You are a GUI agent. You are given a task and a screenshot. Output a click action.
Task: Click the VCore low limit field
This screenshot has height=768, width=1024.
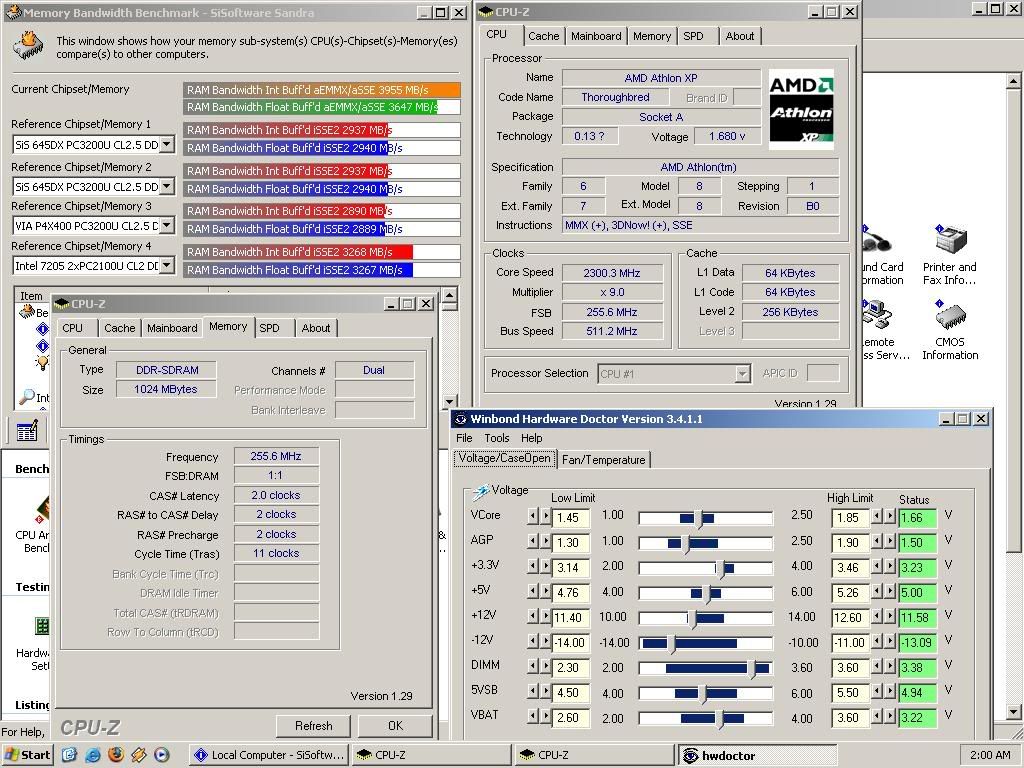(570, 518)
